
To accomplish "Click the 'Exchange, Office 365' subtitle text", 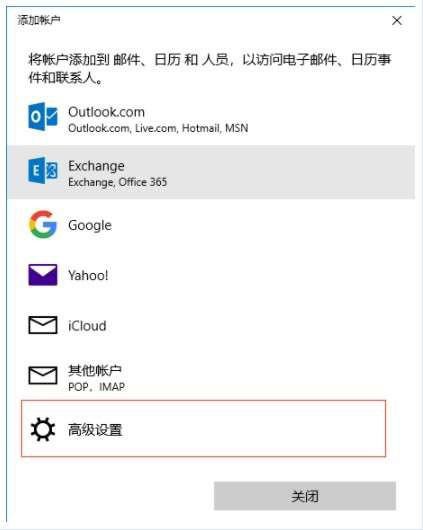I will click(117, 182).
